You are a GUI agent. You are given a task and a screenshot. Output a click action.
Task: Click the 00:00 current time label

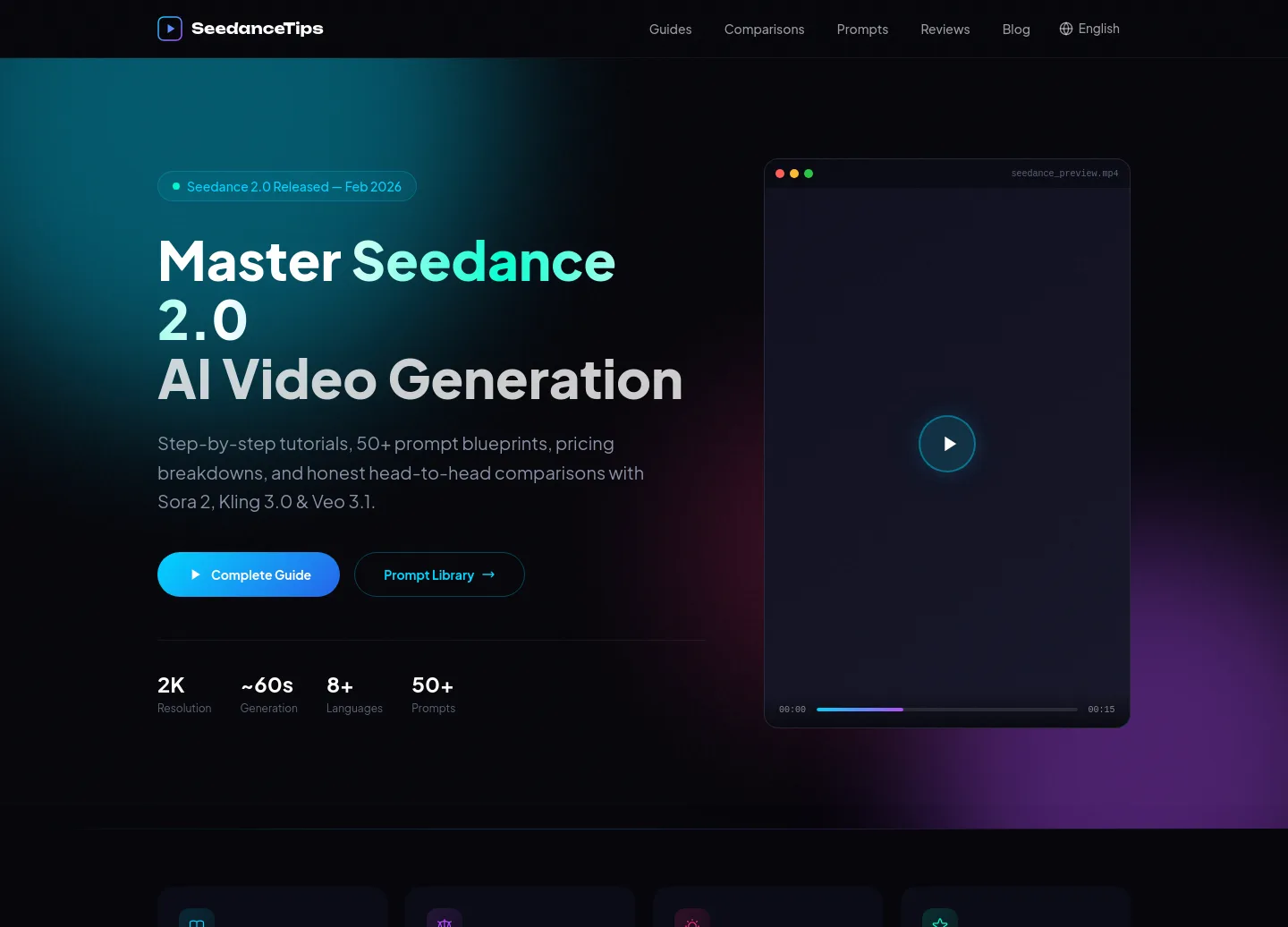[792, 710]
